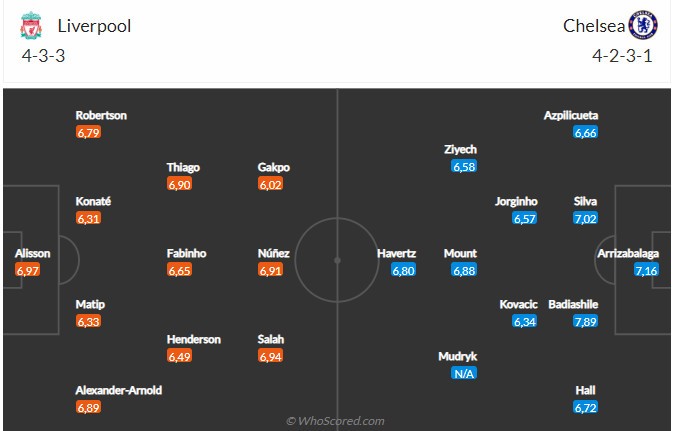Click player name Alexander-Arnold
This screenshot has width=673, height=431.
[119, 390]
